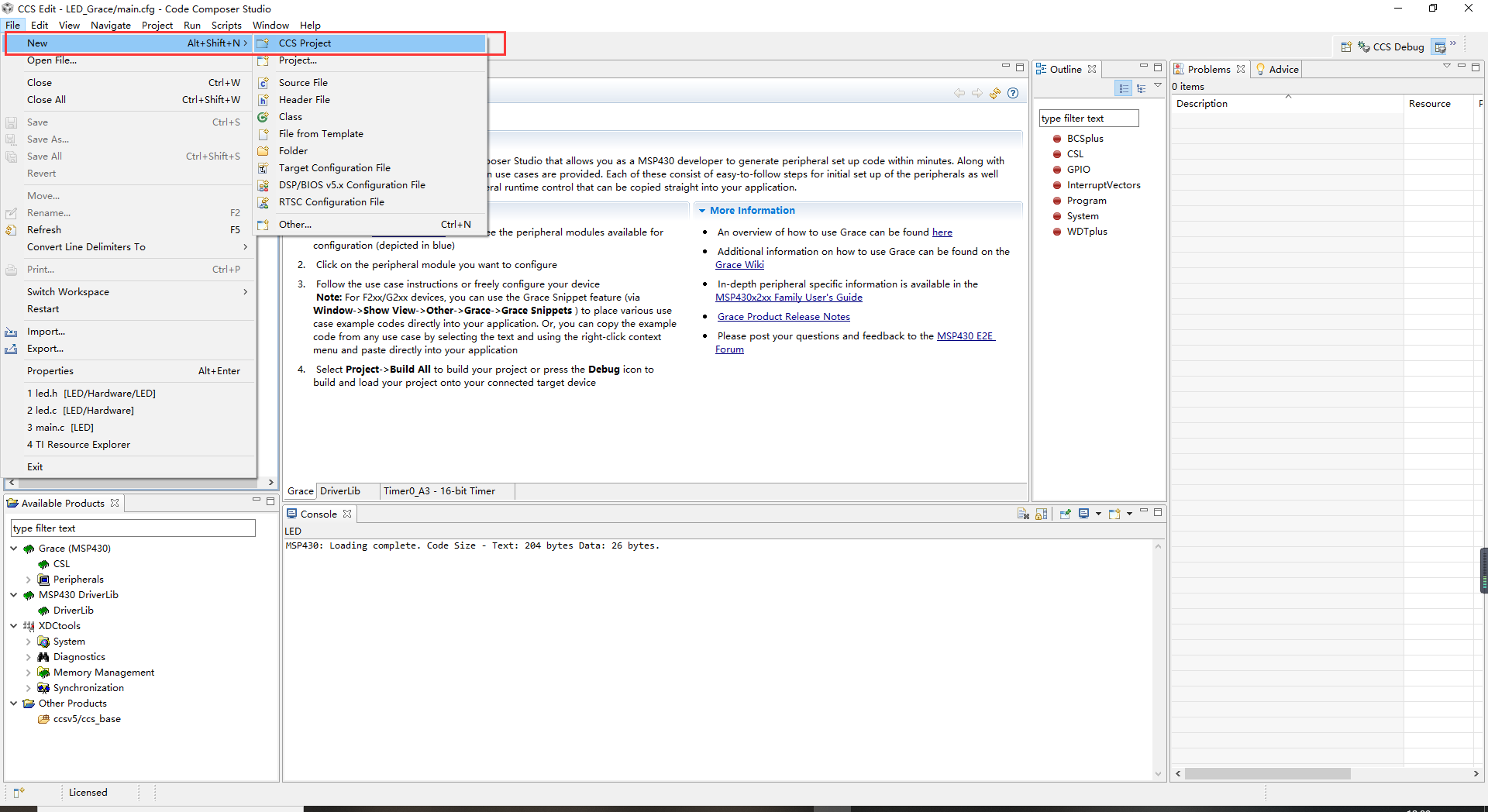Click the Clear Console icon
Image resolution: width=1488 pixels, height=812 pixels.
click(1023, 514)
